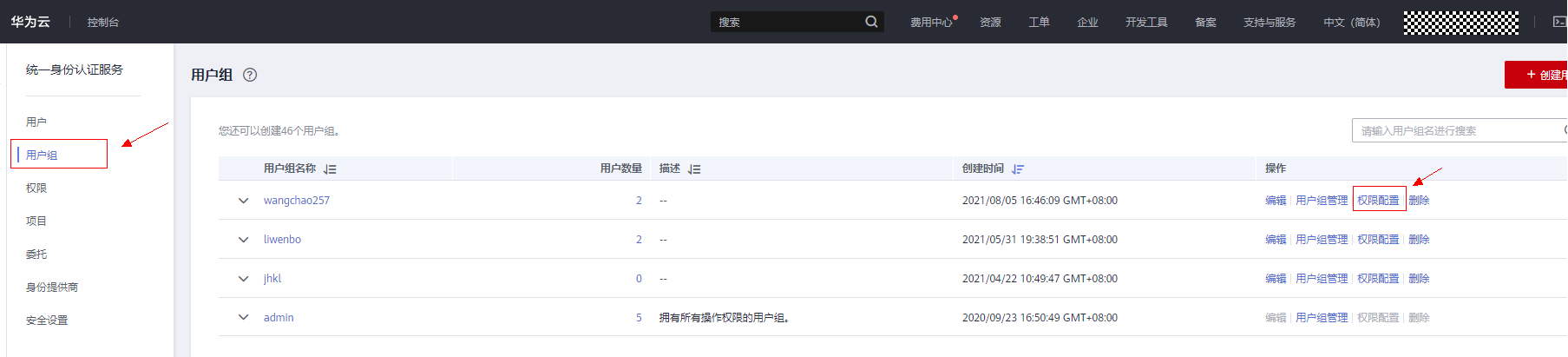
Task: Click user count 5 for admin
Action: [x=639, y=318]
